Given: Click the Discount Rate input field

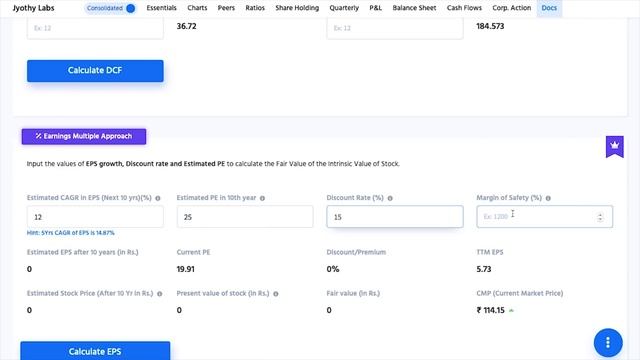Looking at the screenshot, I should (x=395, y=217).
